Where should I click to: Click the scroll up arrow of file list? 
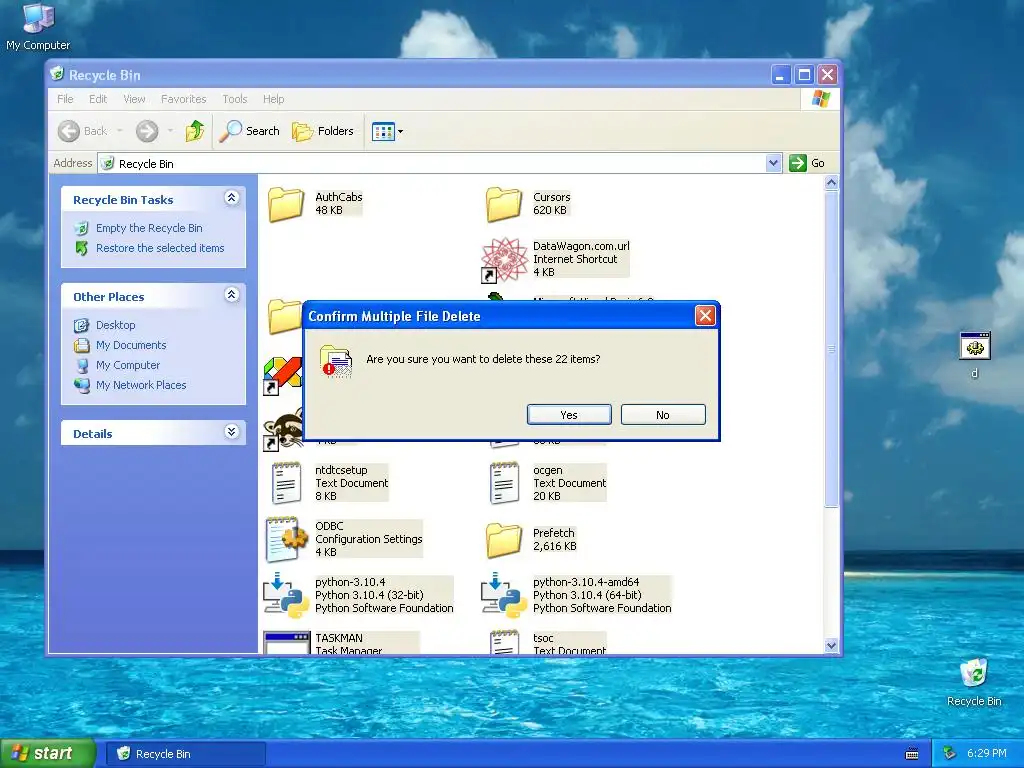pos(831,183)
